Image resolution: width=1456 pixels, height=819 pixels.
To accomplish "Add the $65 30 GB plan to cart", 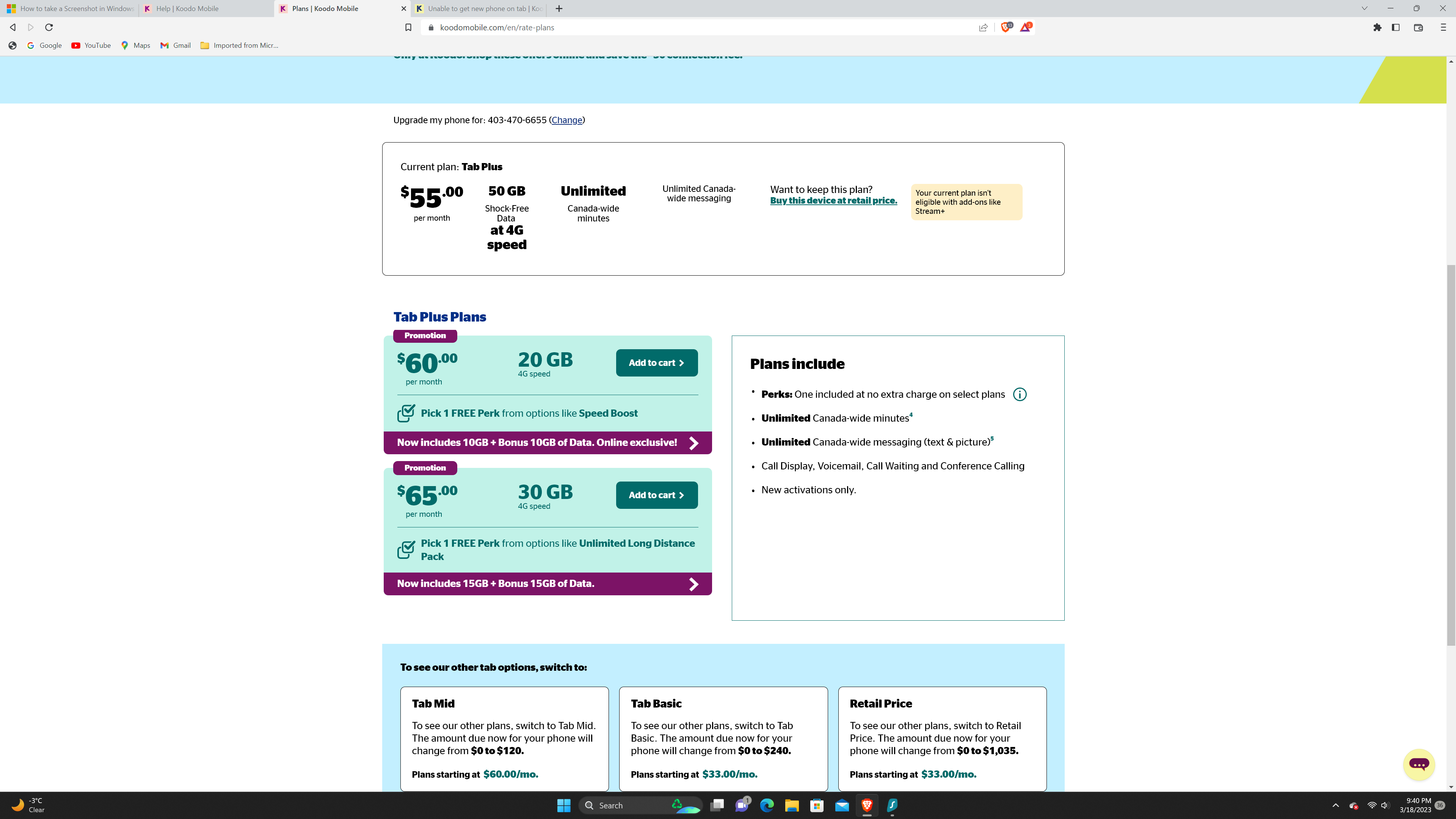I will coord(657,495).
